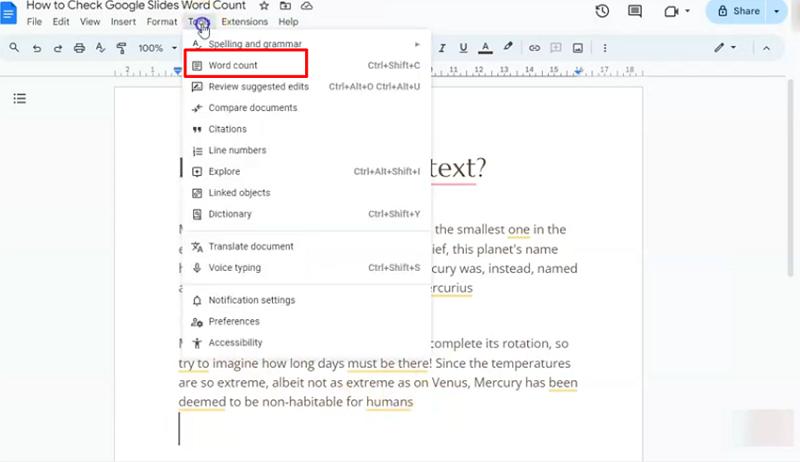Choose Review suggested edits
The image size is (800, 462).
click(x=307, y=87)
